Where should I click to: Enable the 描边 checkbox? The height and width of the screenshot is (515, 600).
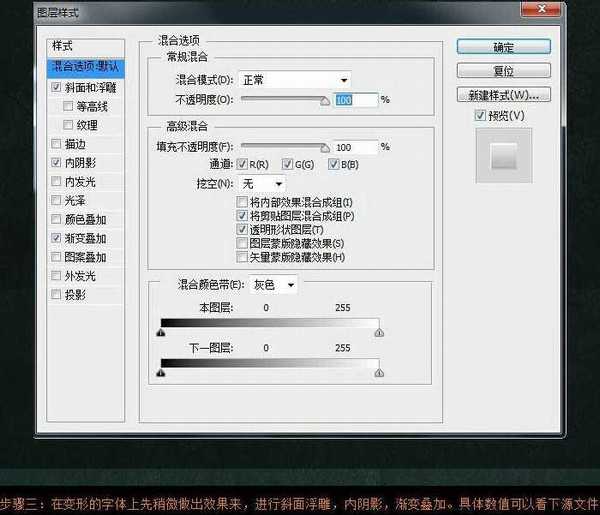point(56,143)
